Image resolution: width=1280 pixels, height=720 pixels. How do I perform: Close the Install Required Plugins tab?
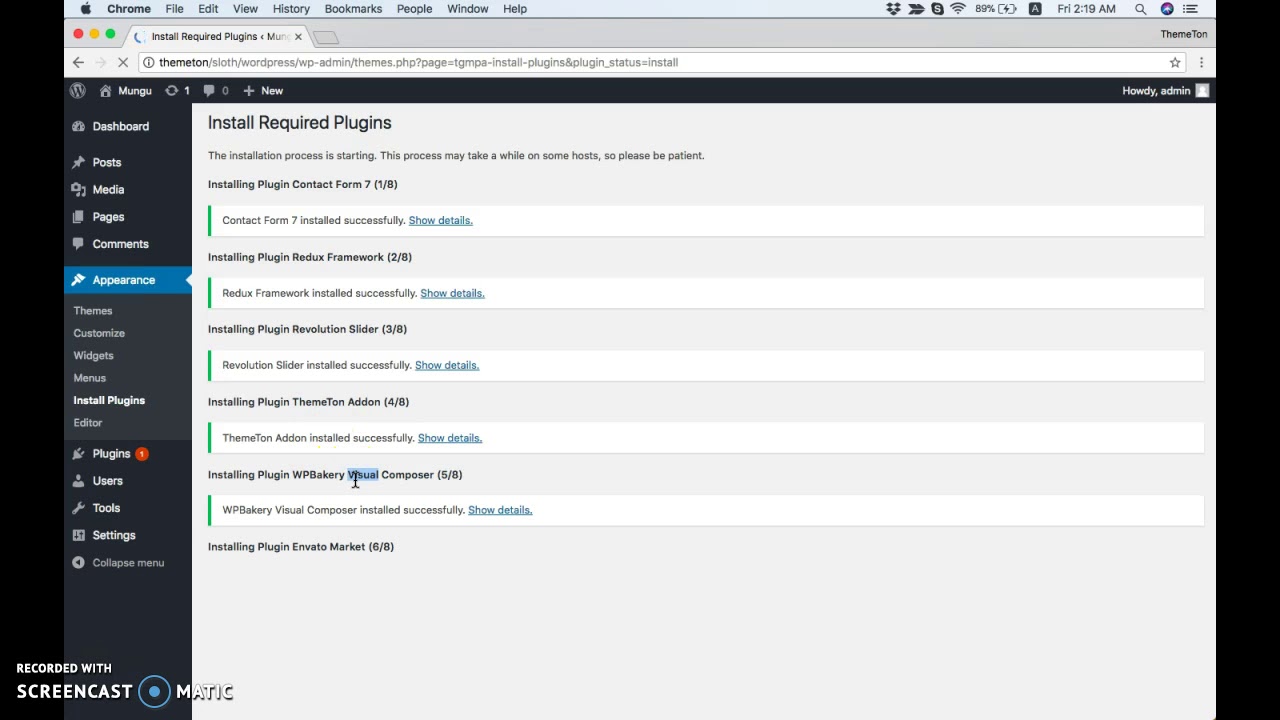pos(298,36)
